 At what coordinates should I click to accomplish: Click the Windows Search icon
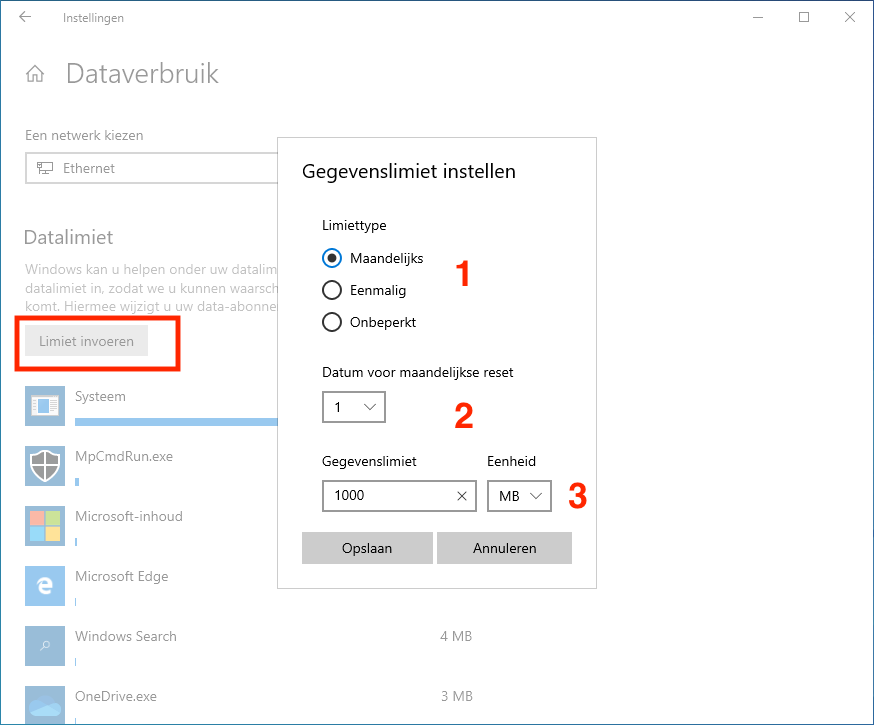click(45, 646)
